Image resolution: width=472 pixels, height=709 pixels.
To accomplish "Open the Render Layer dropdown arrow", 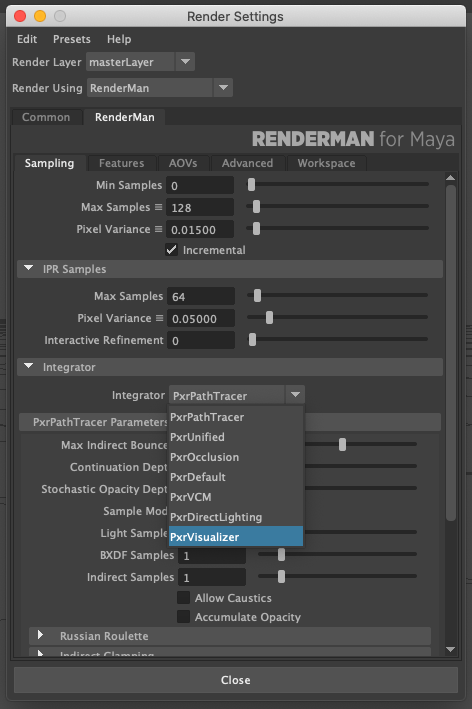I will click(x=185, y=61).
